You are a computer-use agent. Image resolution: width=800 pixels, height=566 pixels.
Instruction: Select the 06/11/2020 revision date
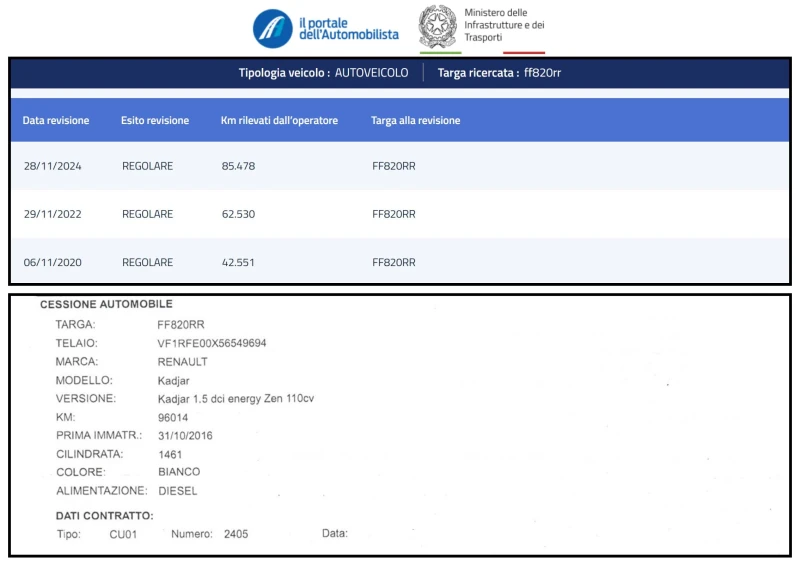click(53, 262)
